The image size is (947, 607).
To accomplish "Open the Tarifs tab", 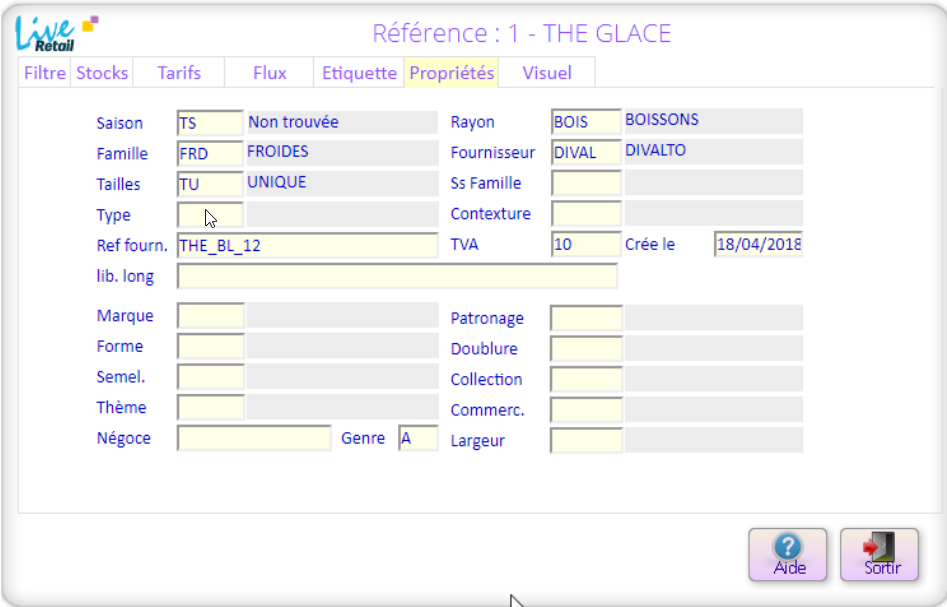I will pos(179,73).
